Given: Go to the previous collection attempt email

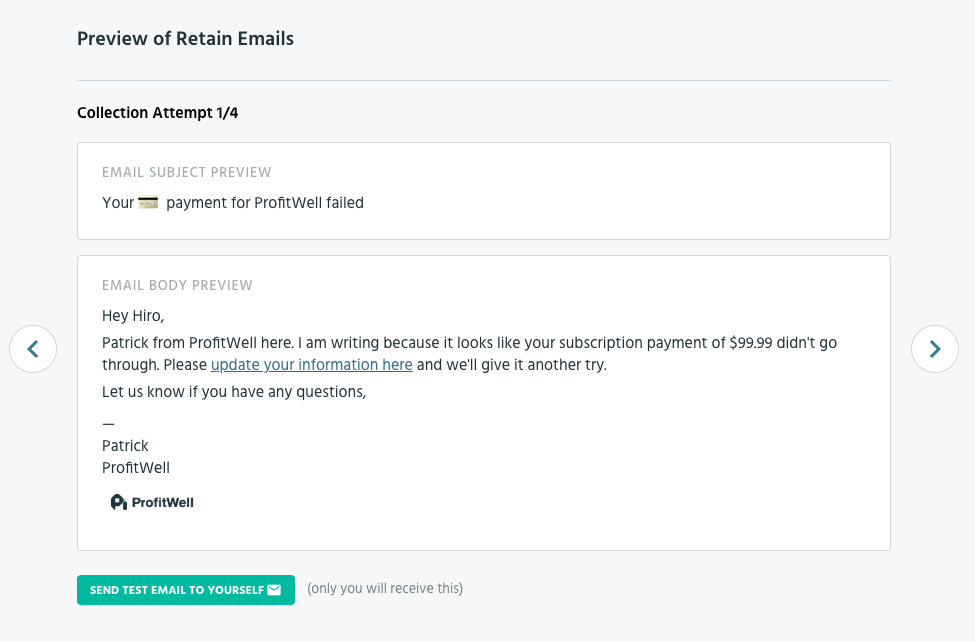Looking at the screenshot, I should tap(33, 349).
